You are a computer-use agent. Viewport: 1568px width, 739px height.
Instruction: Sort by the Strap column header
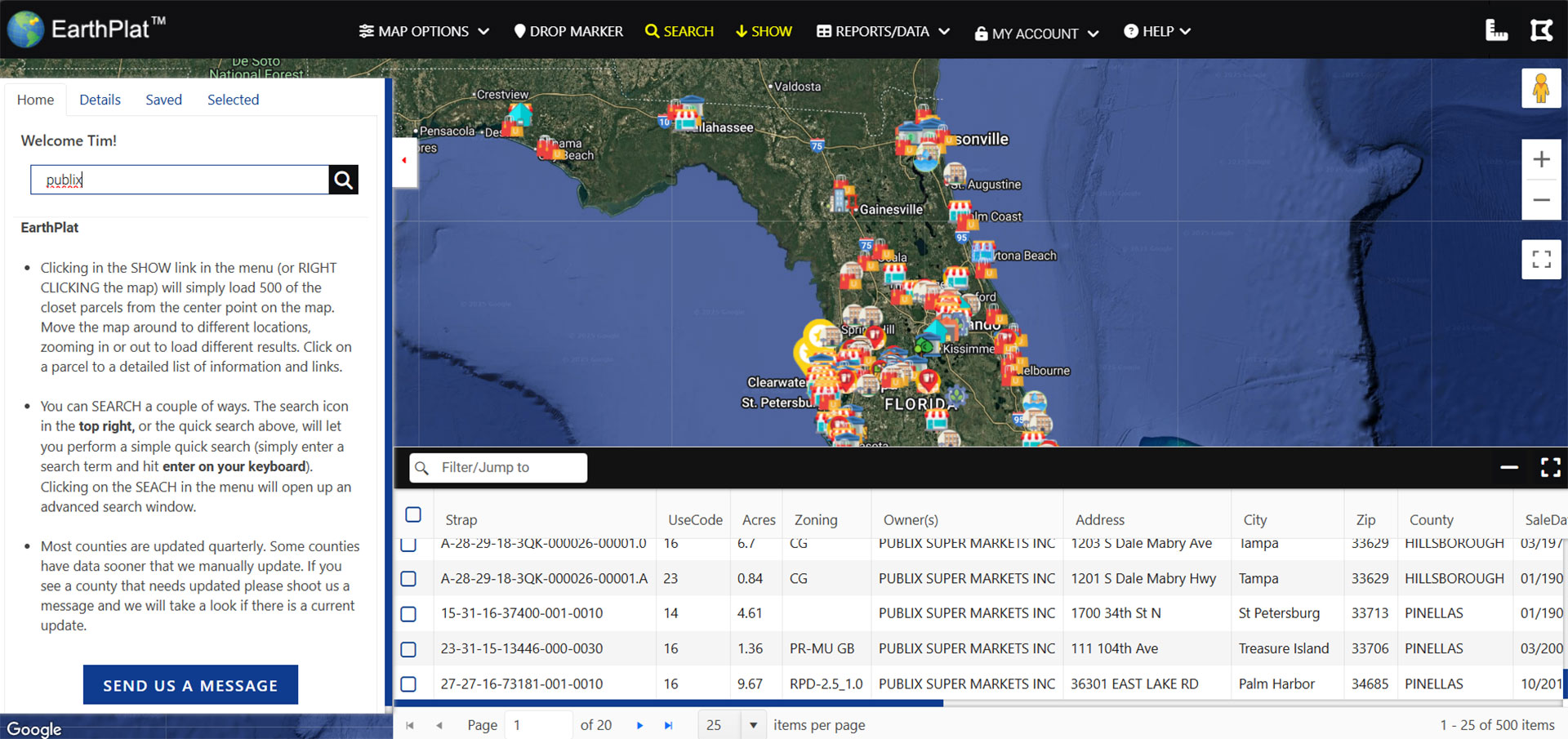pos(461,520)
